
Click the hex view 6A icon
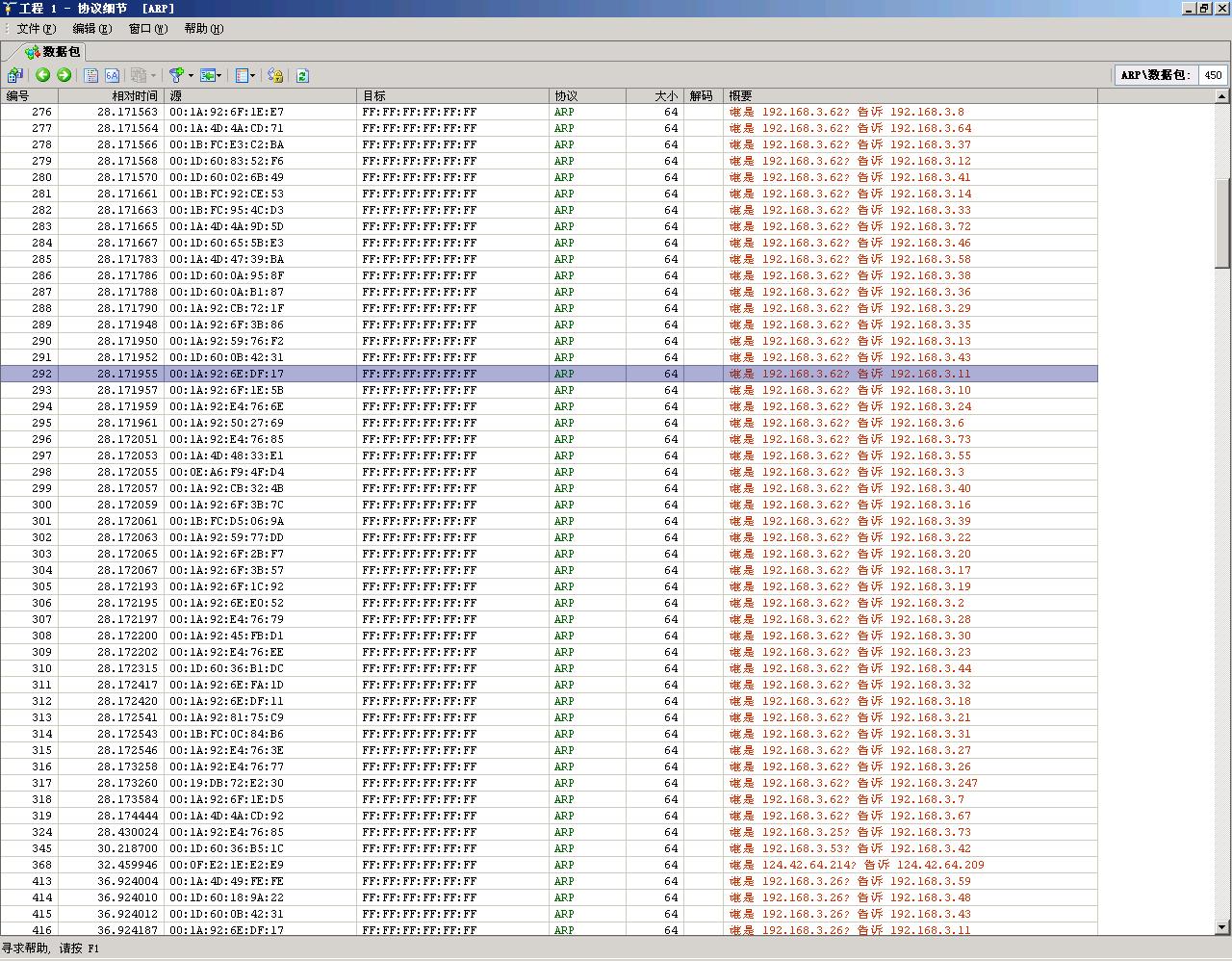[112, 75]
